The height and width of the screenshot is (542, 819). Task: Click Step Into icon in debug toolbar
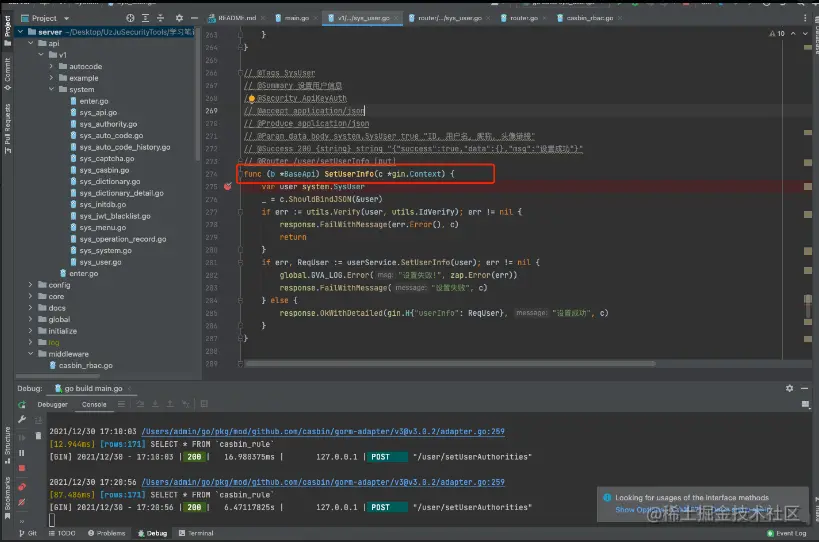pos(155,404)
